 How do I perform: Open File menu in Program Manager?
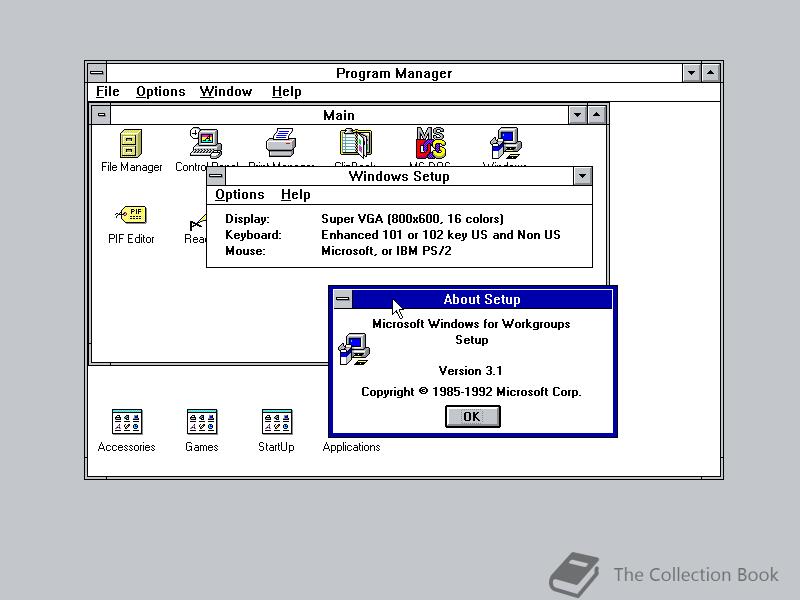coord(108,92)
